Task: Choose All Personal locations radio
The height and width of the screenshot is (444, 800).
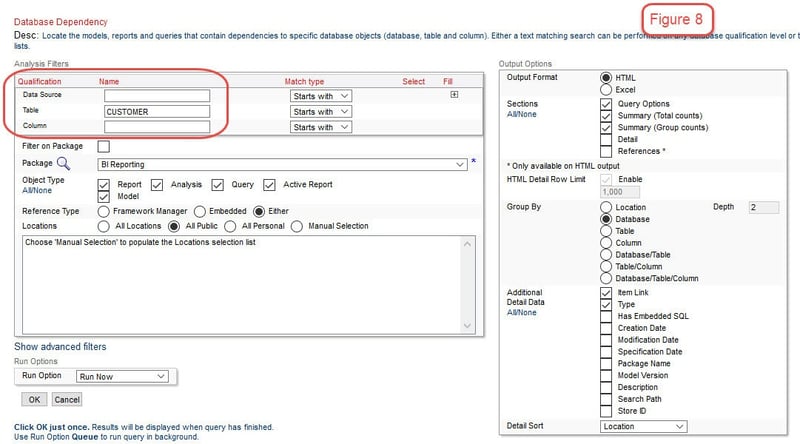Action: point(230,226)
